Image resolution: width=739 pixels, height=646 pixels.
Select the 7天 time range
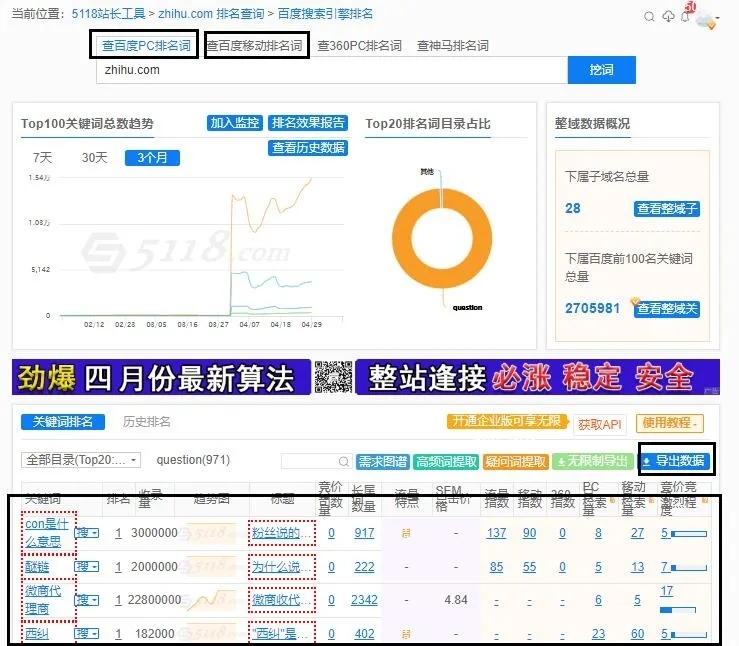pyautogui.click(x=42, y=157)
